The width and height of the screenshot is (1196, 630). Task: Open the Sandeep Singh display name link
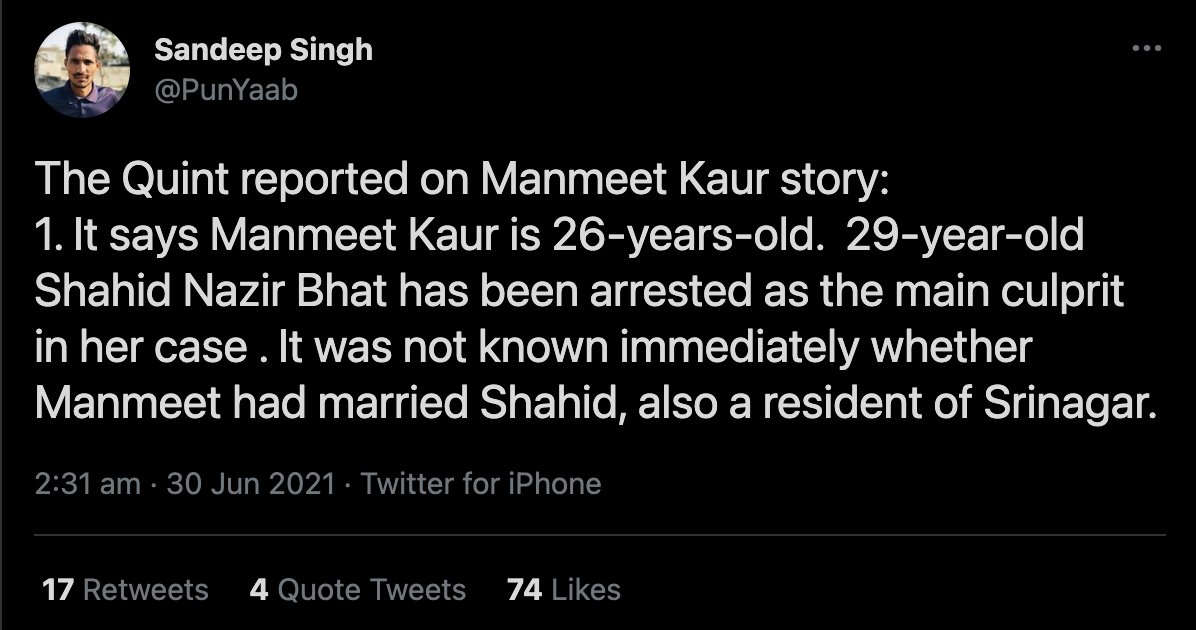click(263, 51)
